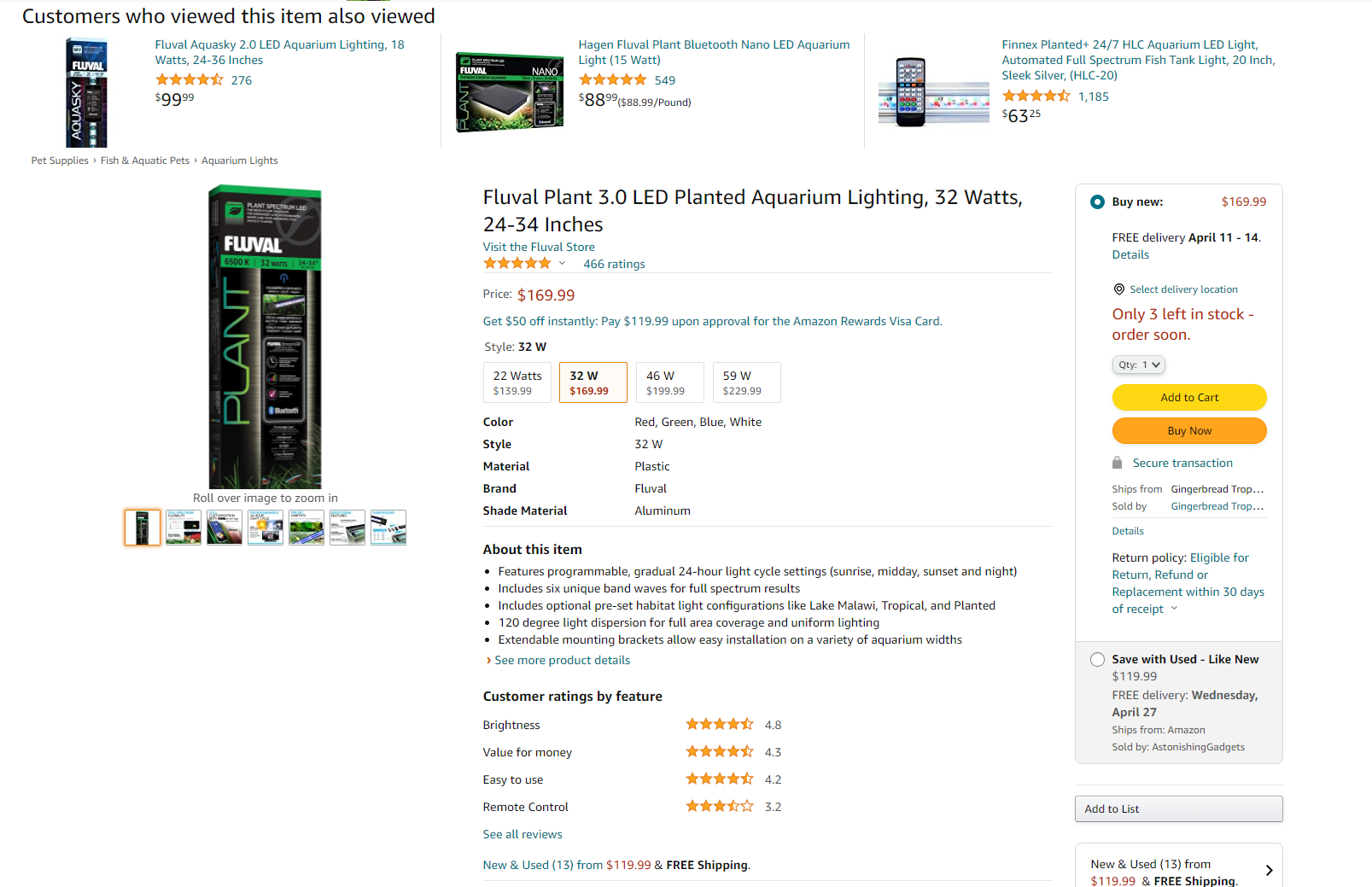Click the Fluval Aquasky product image

[87, 92]
